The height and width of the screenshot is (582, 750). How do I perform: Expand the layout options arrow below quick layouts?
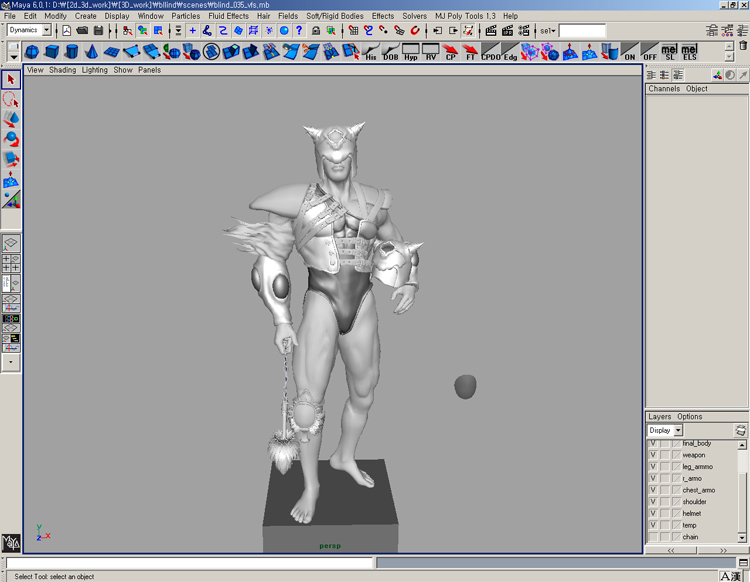click(x=11, y=364)
